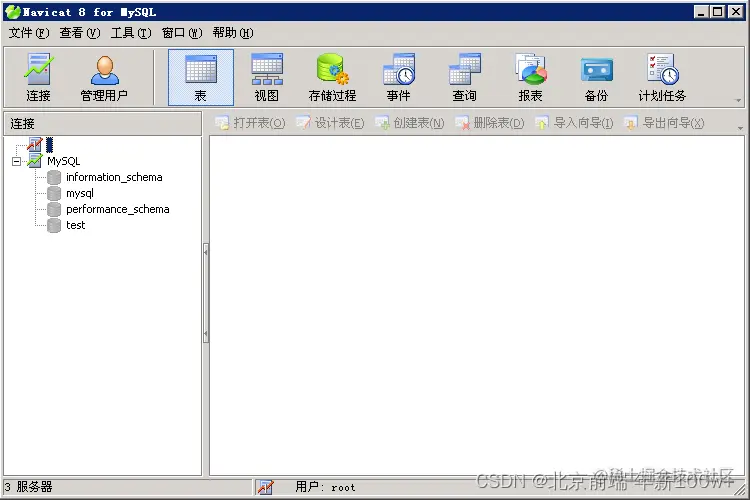Viewport: 750px width, 500px height.
Task: Open the 窗口(W) menu
Action: (182, 33)
